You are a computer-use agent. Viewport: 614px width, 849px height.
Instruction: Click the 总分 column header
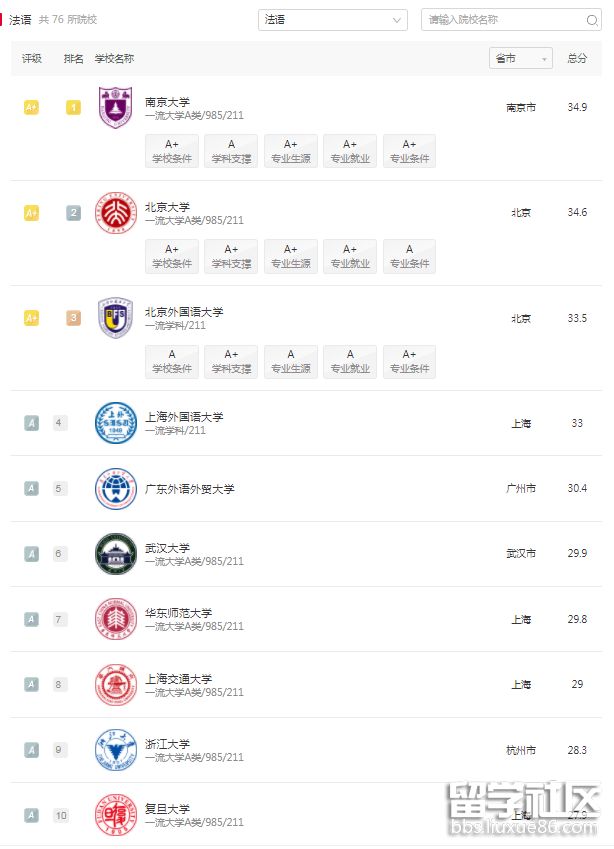[577, 58]
